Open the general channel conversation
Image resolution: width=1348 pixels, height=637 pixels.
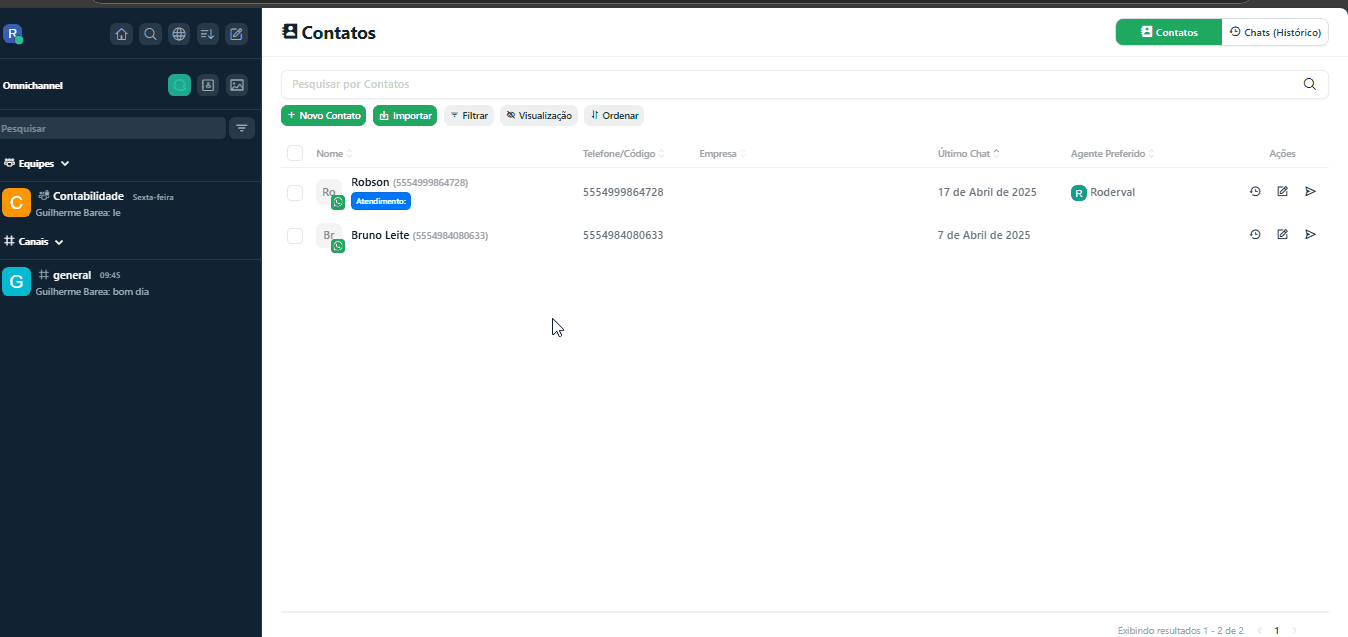pyautogui.click(x=131, y=282)
